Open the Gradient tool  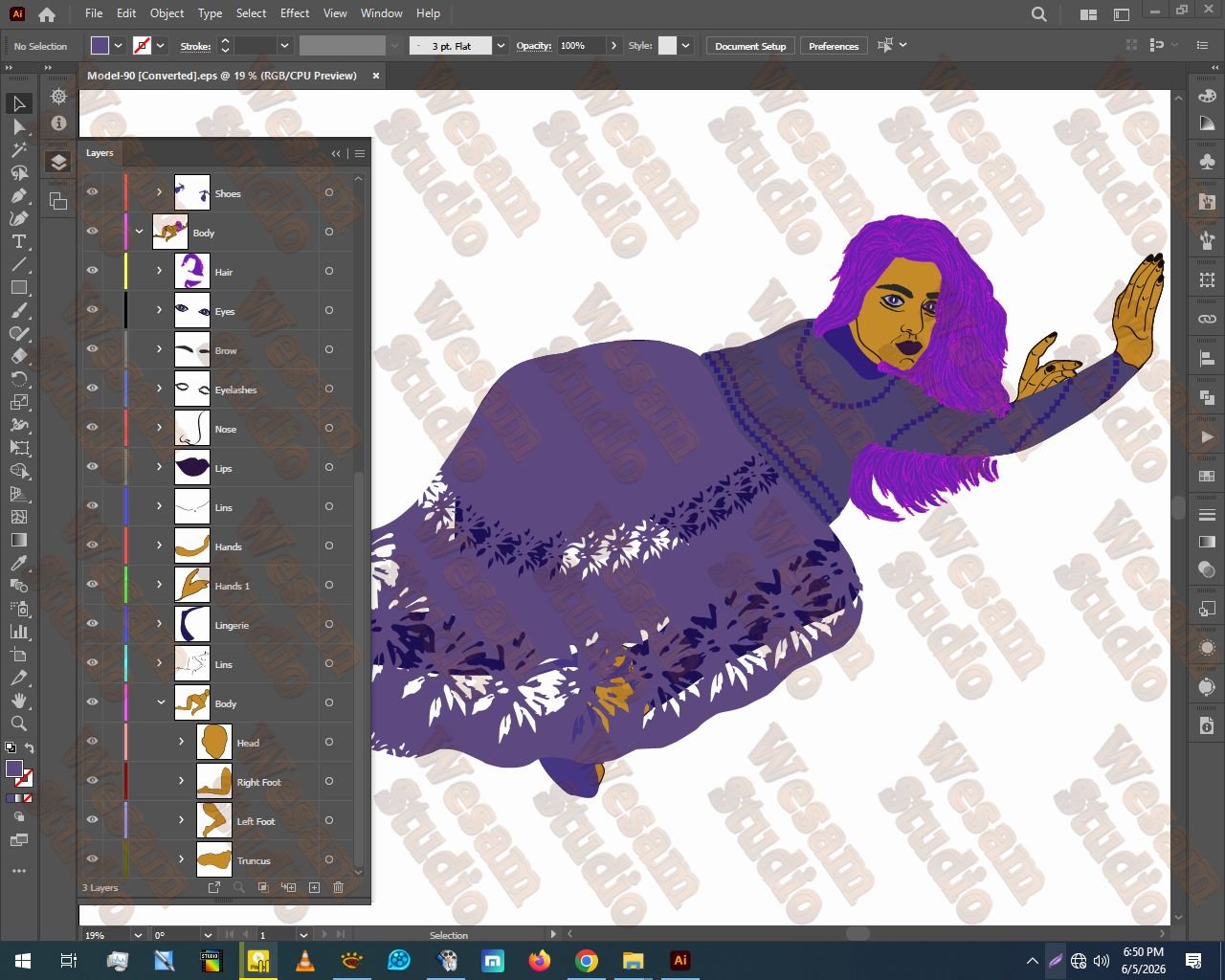point(18,540)
